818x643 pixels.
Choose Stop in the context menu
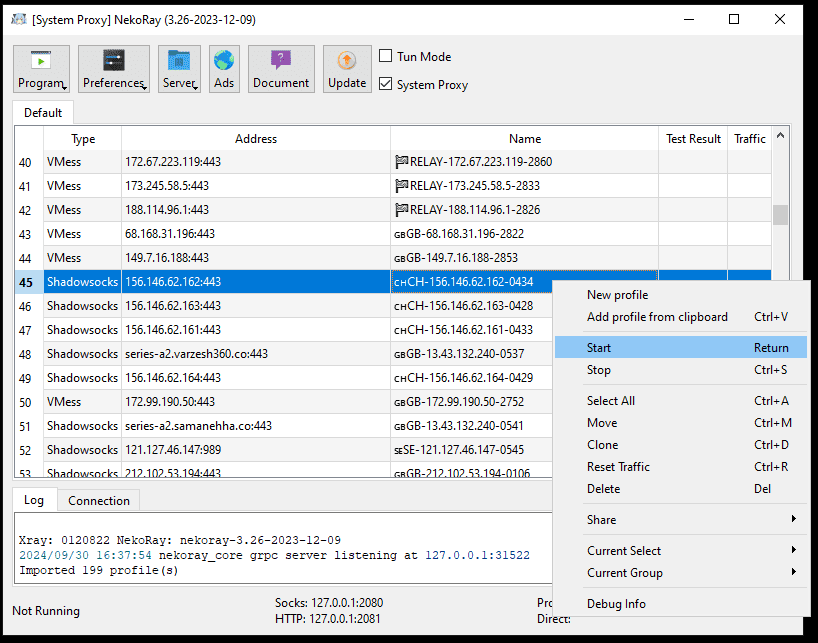[681, 370]
